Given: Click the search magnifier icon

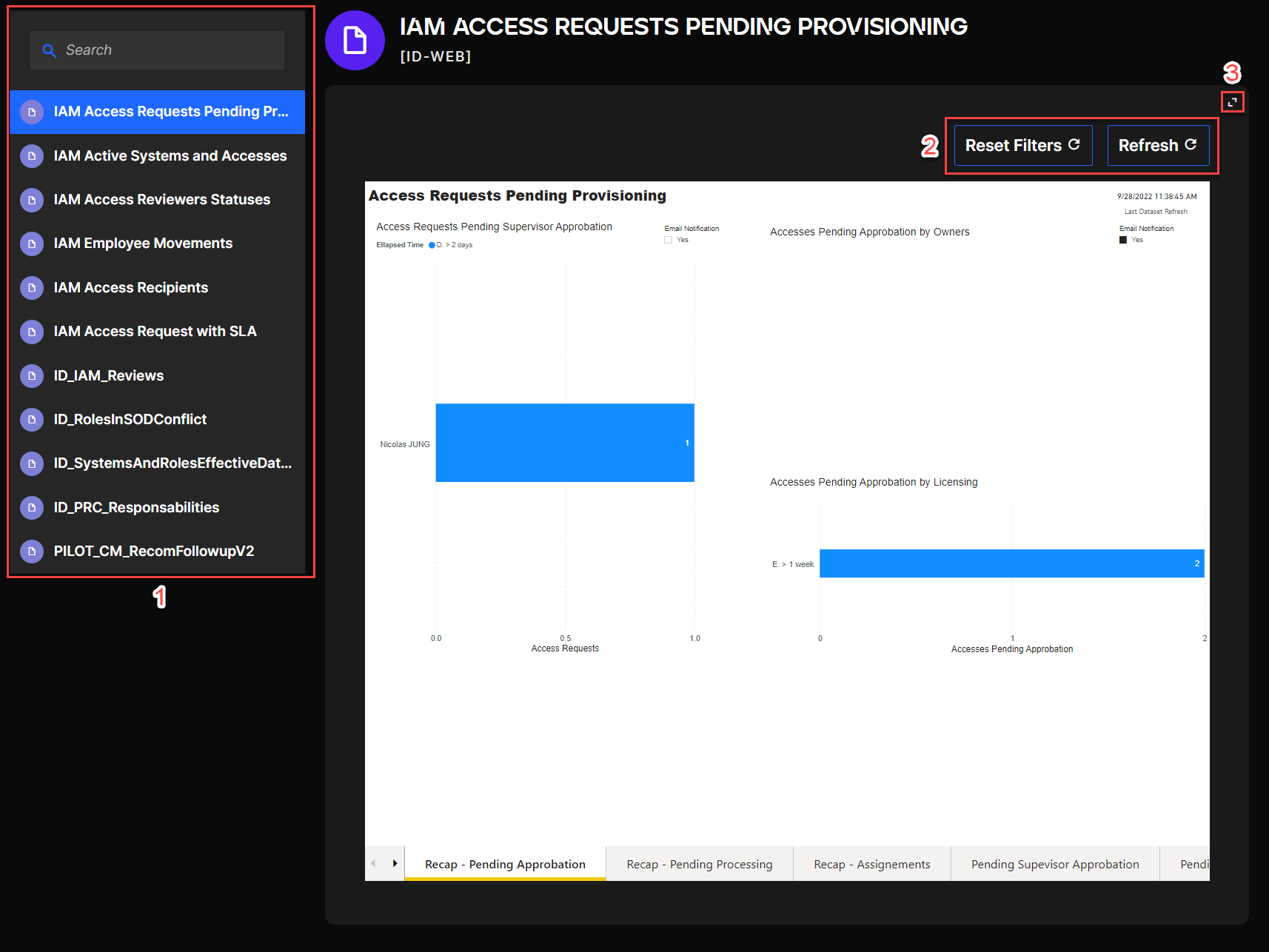Looking at the screenshot, I should tap(49, 50).
